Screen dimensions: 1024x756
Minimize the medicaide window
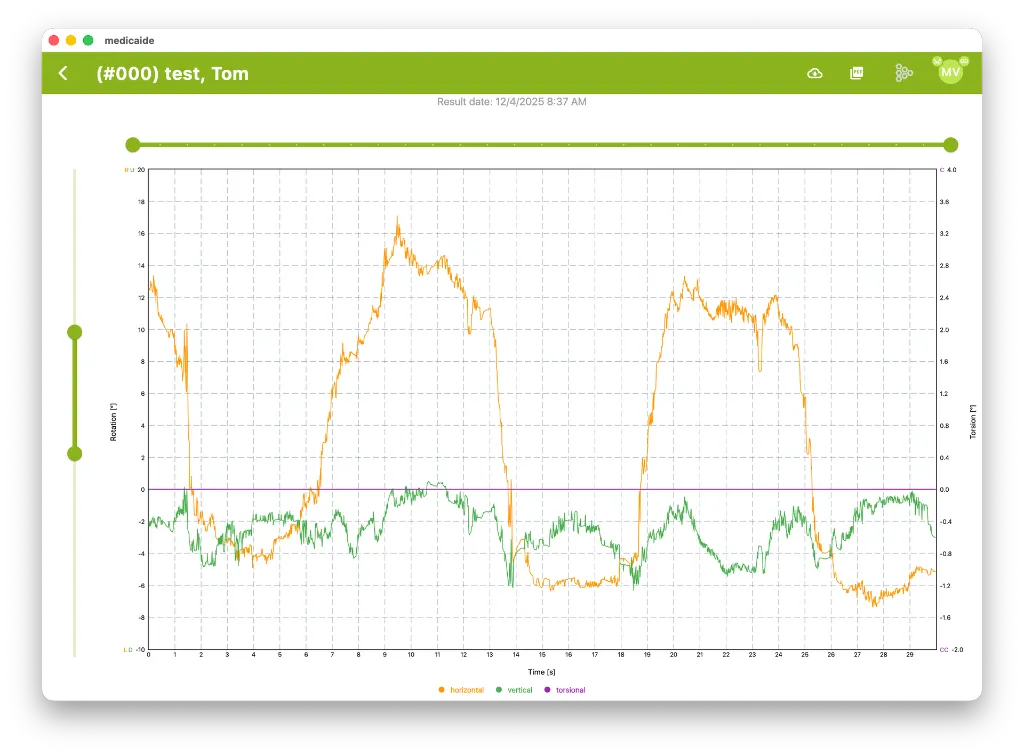pos(70,40)
